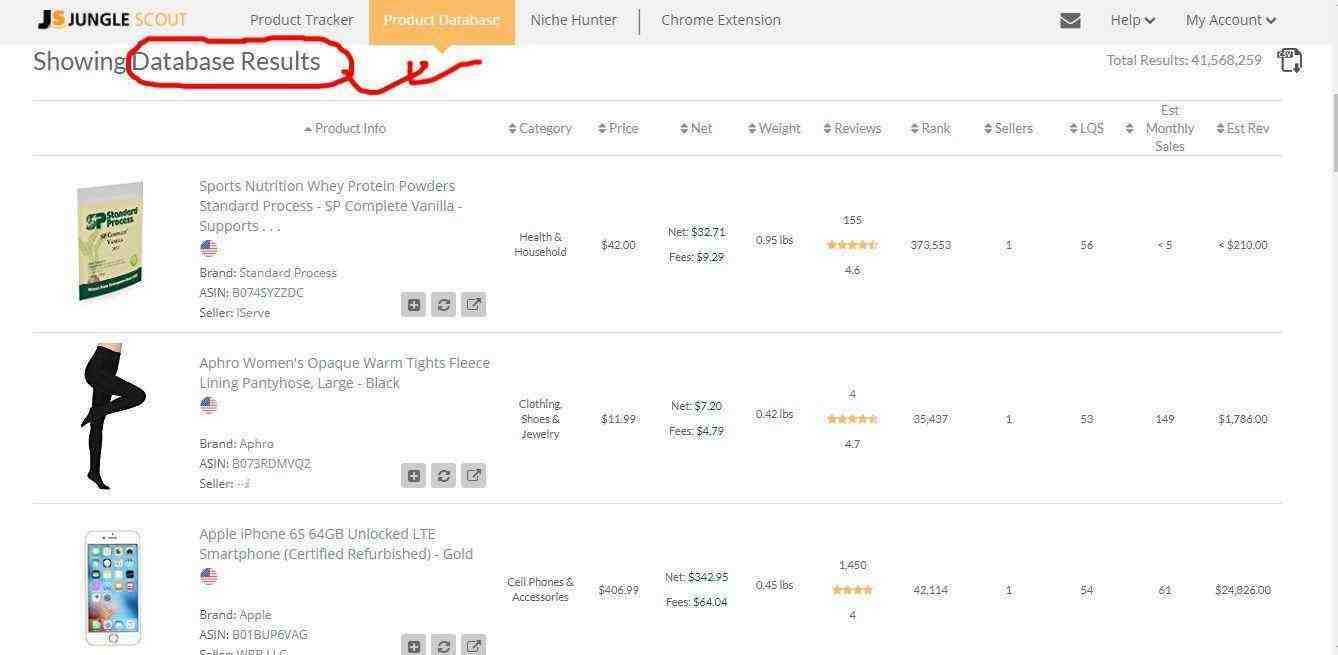Refresh data for Apple iPhone 6S
1338x655 pixels.
point(444,645)
